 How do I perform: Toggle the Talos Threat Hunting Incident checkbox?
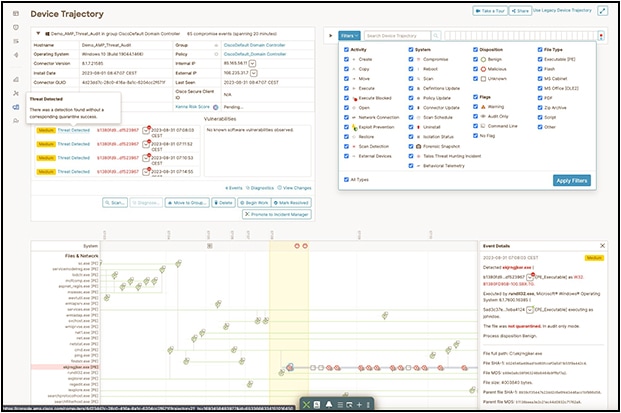pyautogui.click(x=411, y=156)
